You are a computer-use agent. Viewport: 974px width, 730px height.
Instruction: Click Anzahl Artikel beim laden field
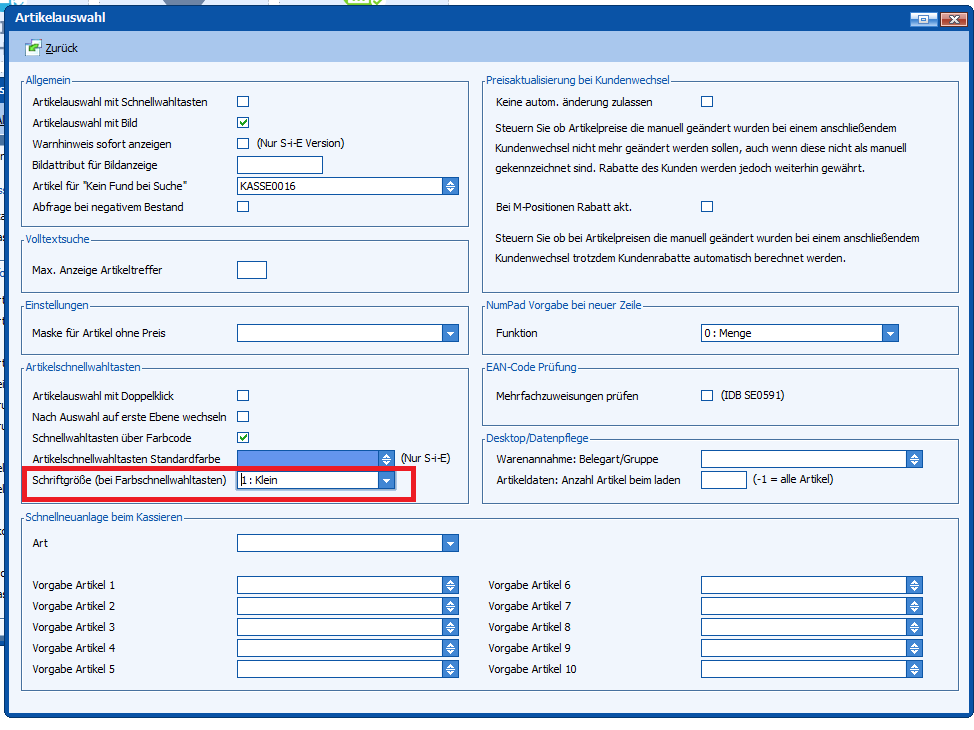pos(723,480)
